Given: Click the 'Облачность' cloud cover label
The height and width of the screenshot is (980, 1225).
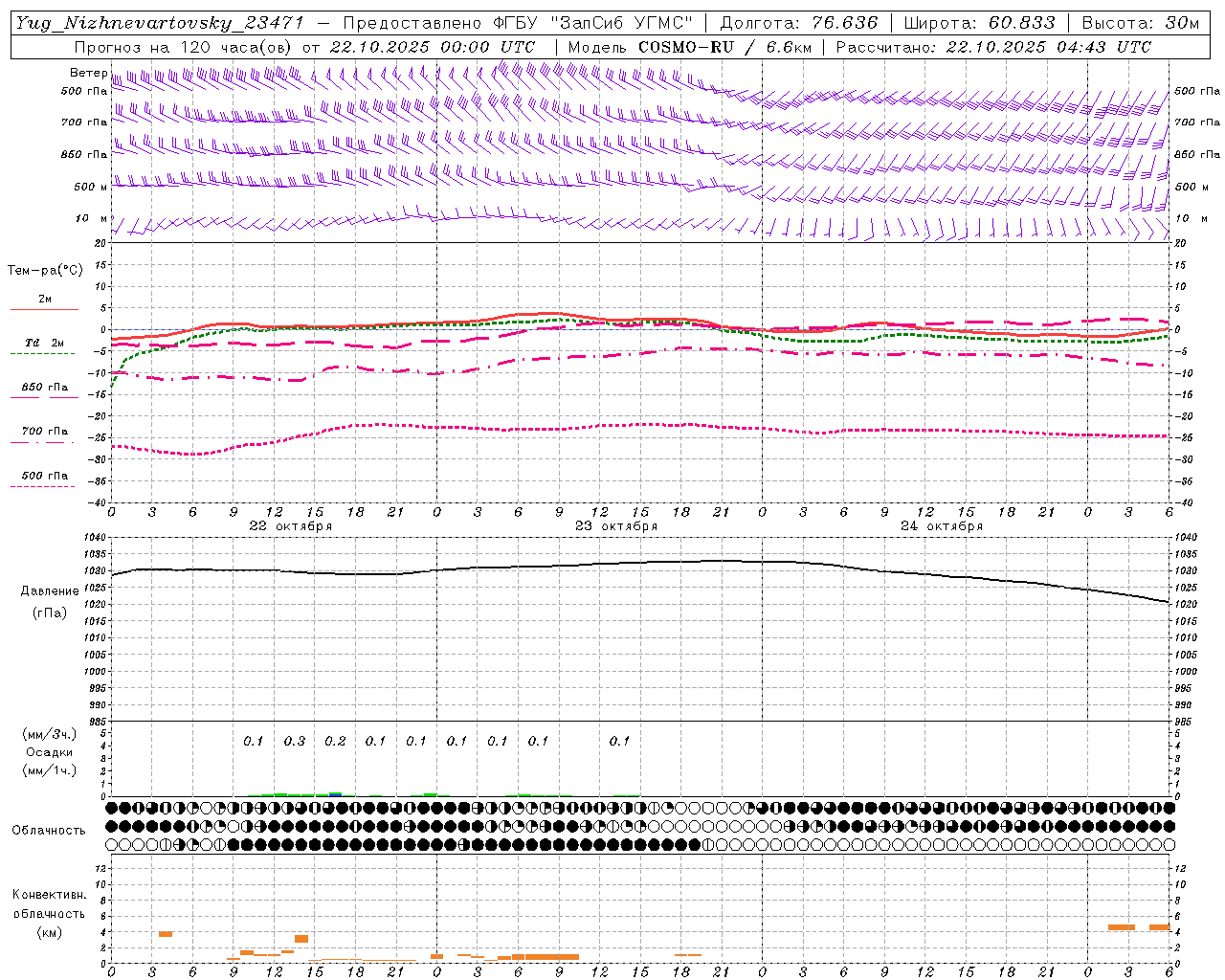Looking at the screenshot, I should (49, 831).
